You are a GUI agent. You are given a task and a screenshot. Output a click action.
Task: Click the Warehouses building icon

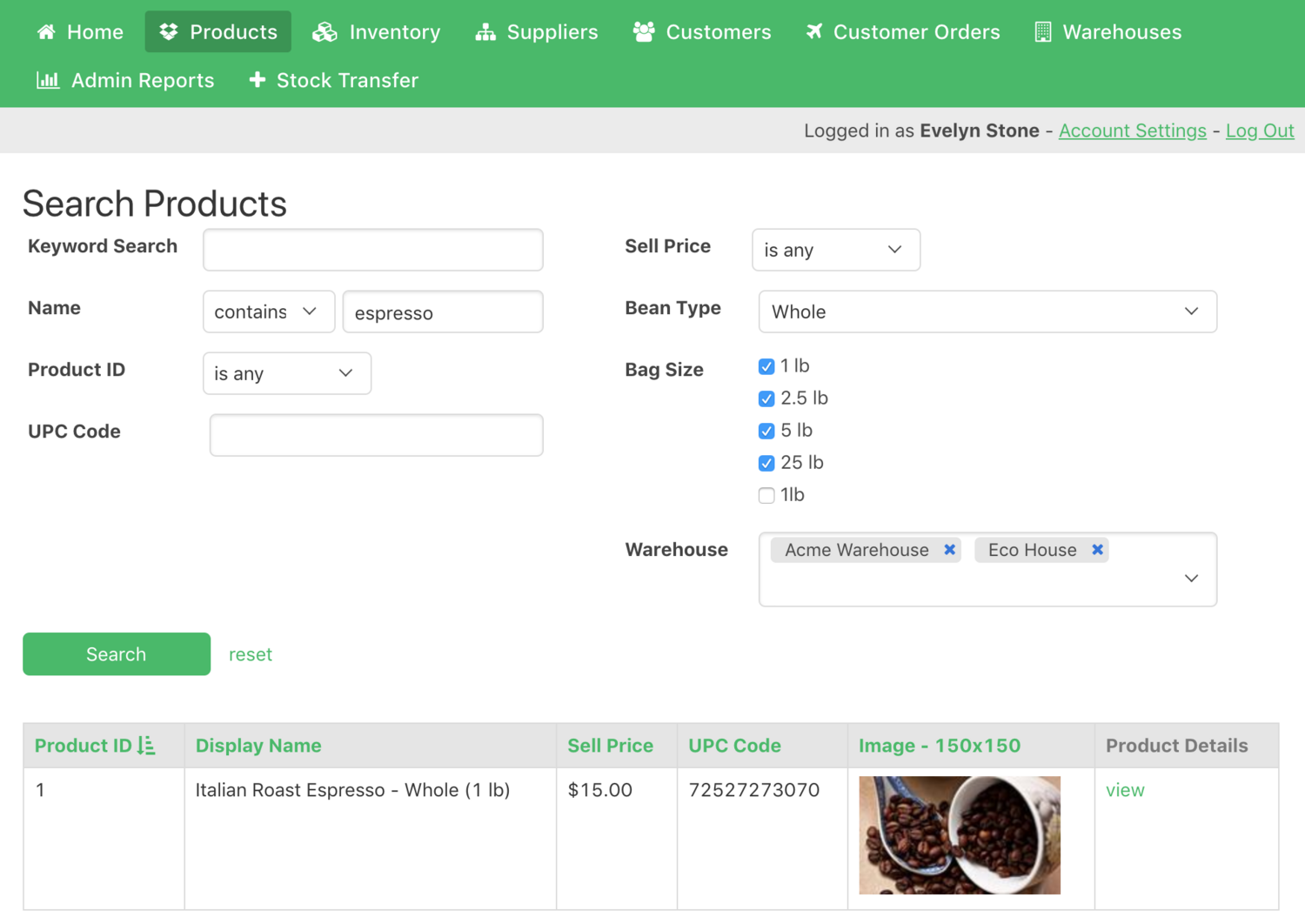[x=1042, y=32]
